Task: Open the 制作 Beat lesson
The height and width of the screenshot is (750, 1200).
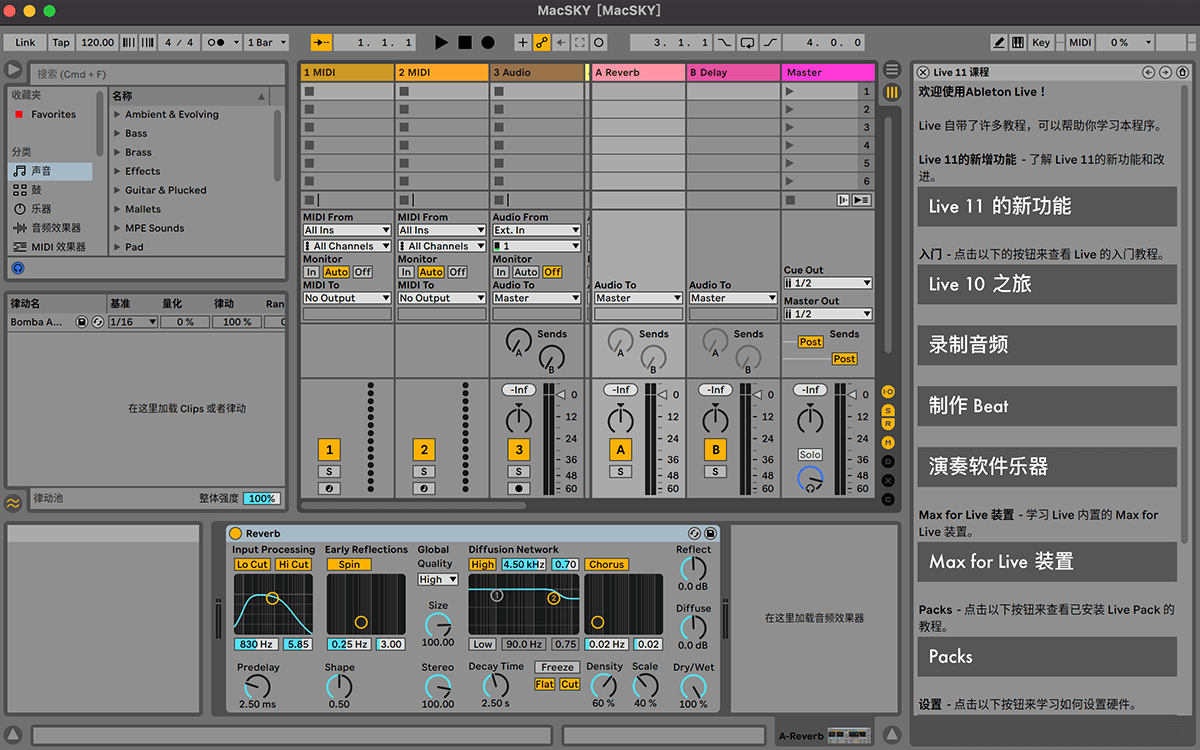Action: [1047, 406]
